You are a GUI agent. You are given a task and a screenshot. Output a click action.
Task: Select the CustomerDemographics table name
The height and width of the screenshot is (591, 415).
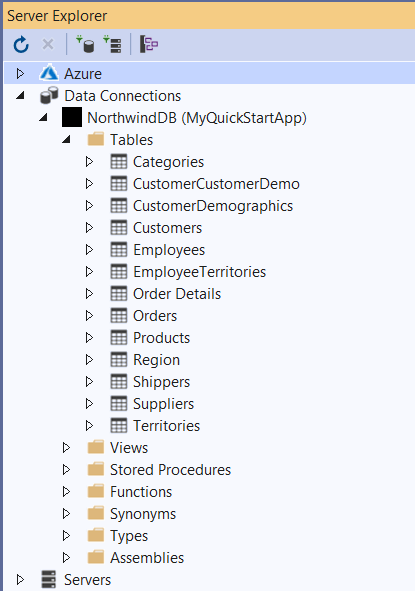tap(213, 206)
